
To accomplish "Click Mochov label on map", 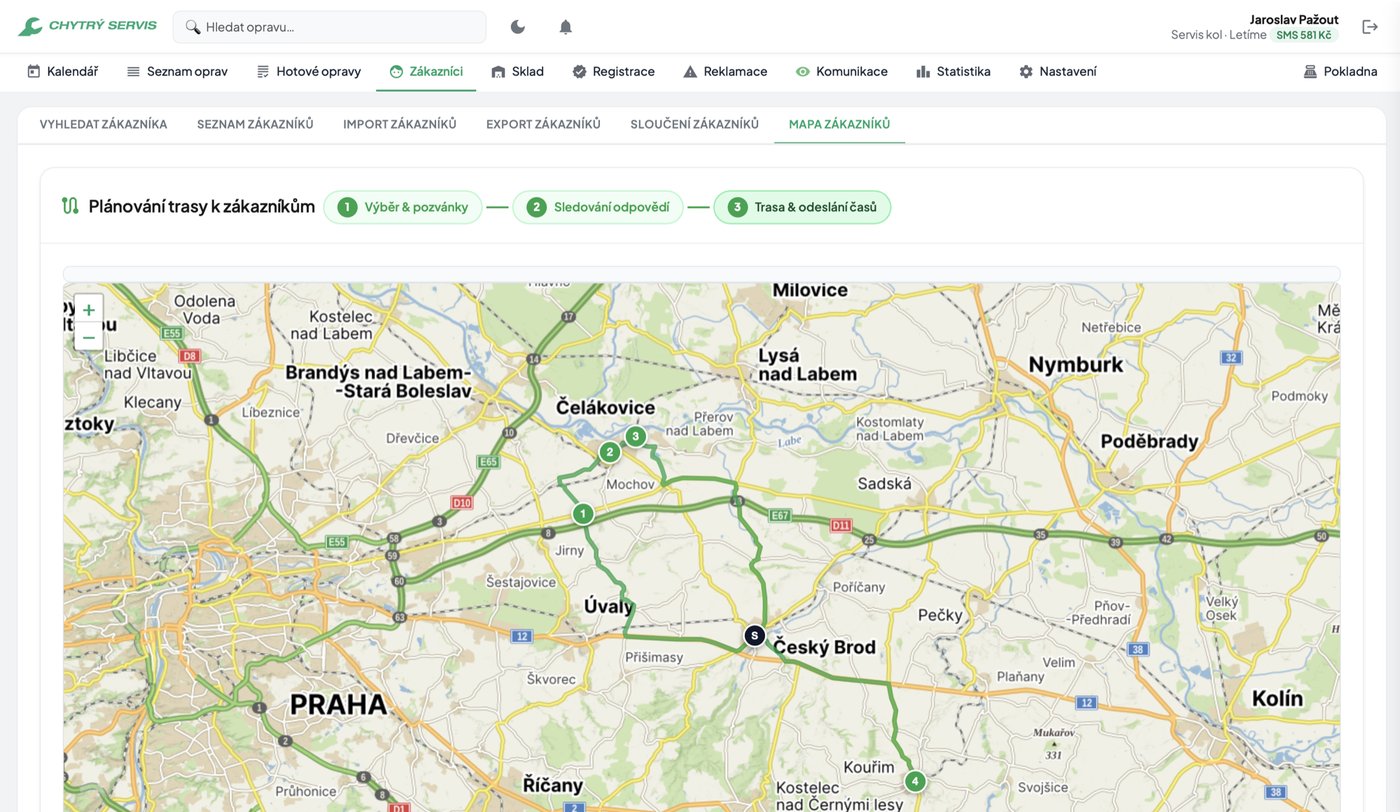I will pos(630,484).
